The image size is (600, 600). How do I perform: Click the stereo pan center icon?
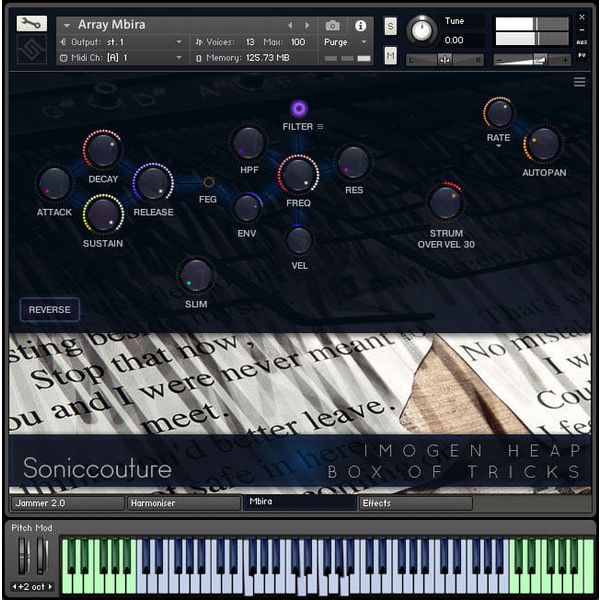click(x=445, y=60)
